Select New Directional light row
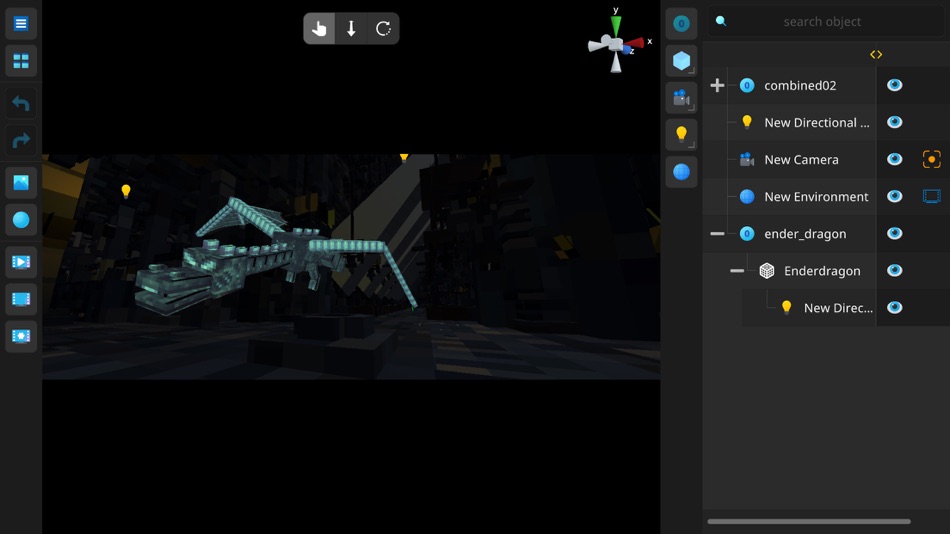Screen dimensions: 950x534 [x=817, y=122]
